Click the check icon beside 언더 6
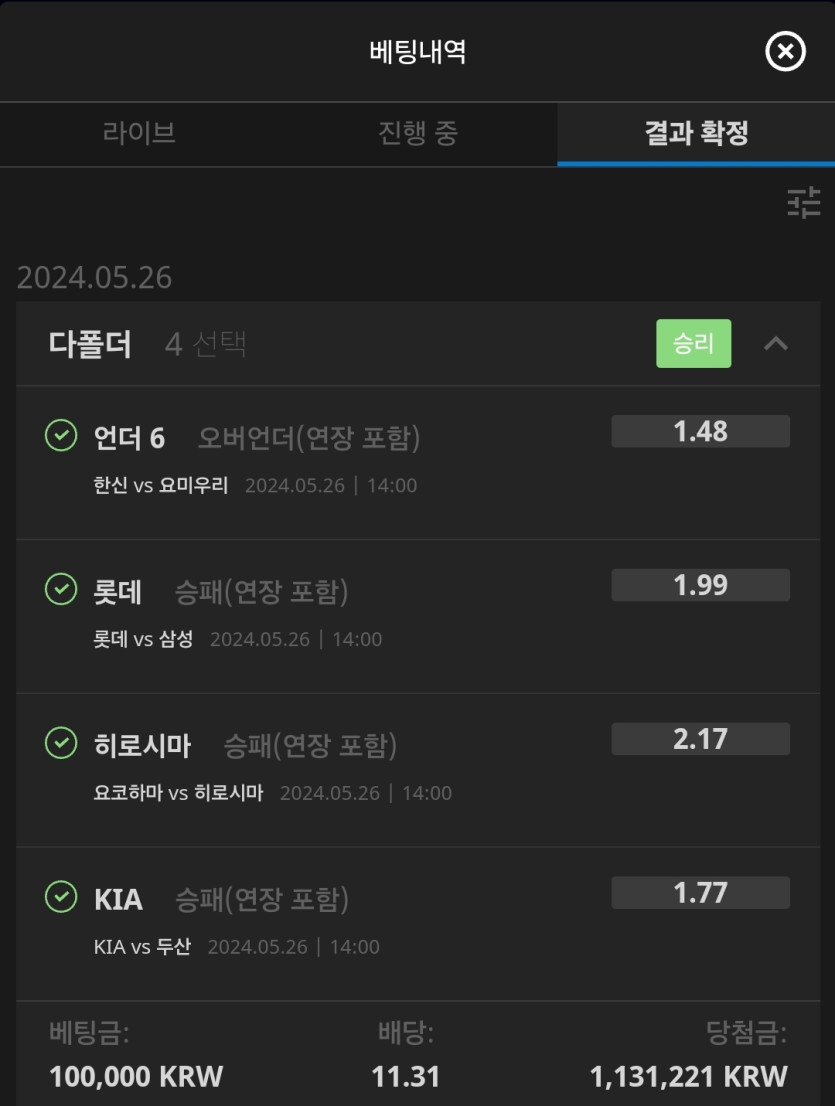The height and width of the screenshot is (1106, 835). tap(61, 436)
